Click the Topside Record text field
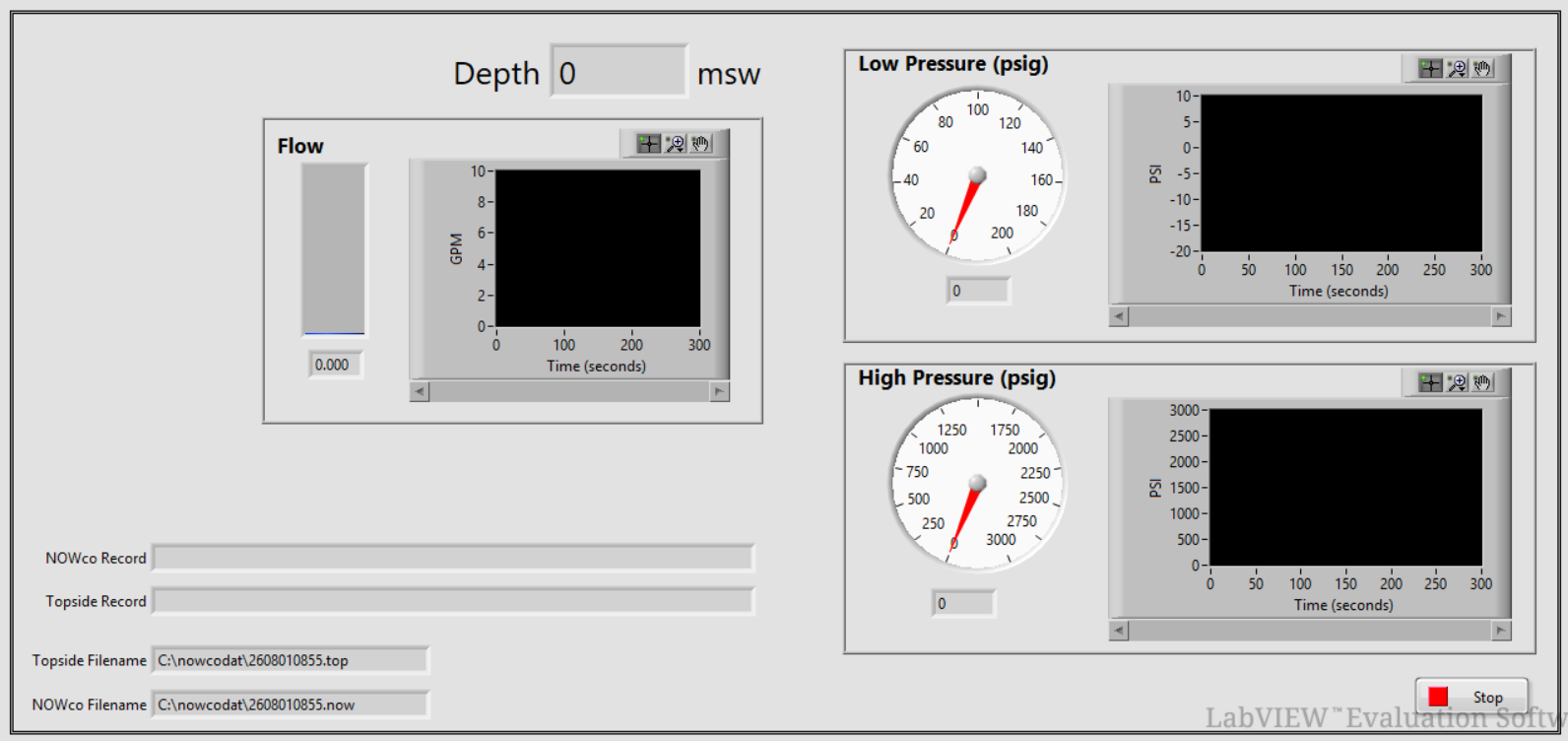Screen dimensions: 1568x741 click(453, 601)
